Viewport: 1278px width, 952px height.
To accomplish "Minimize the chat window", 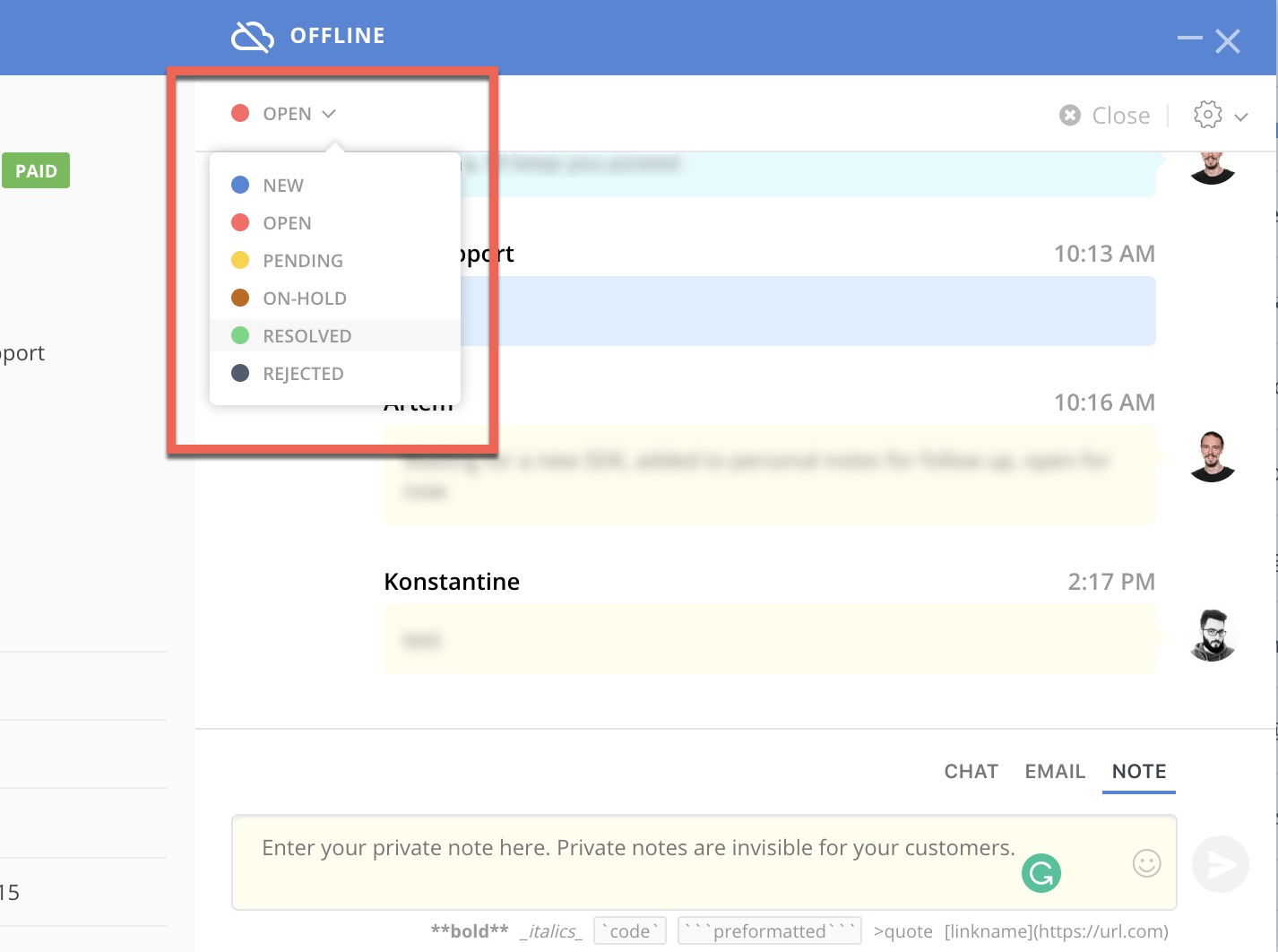I will 1190,38.
